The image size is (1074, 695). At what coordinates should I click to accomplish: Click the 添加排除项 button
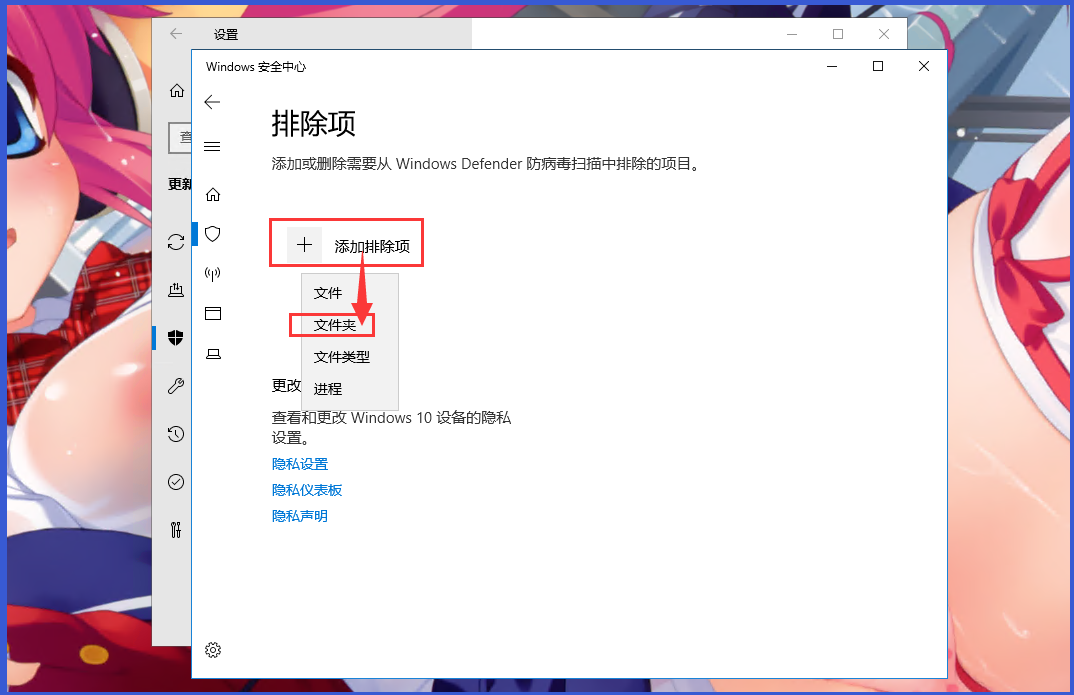[346, 243]
